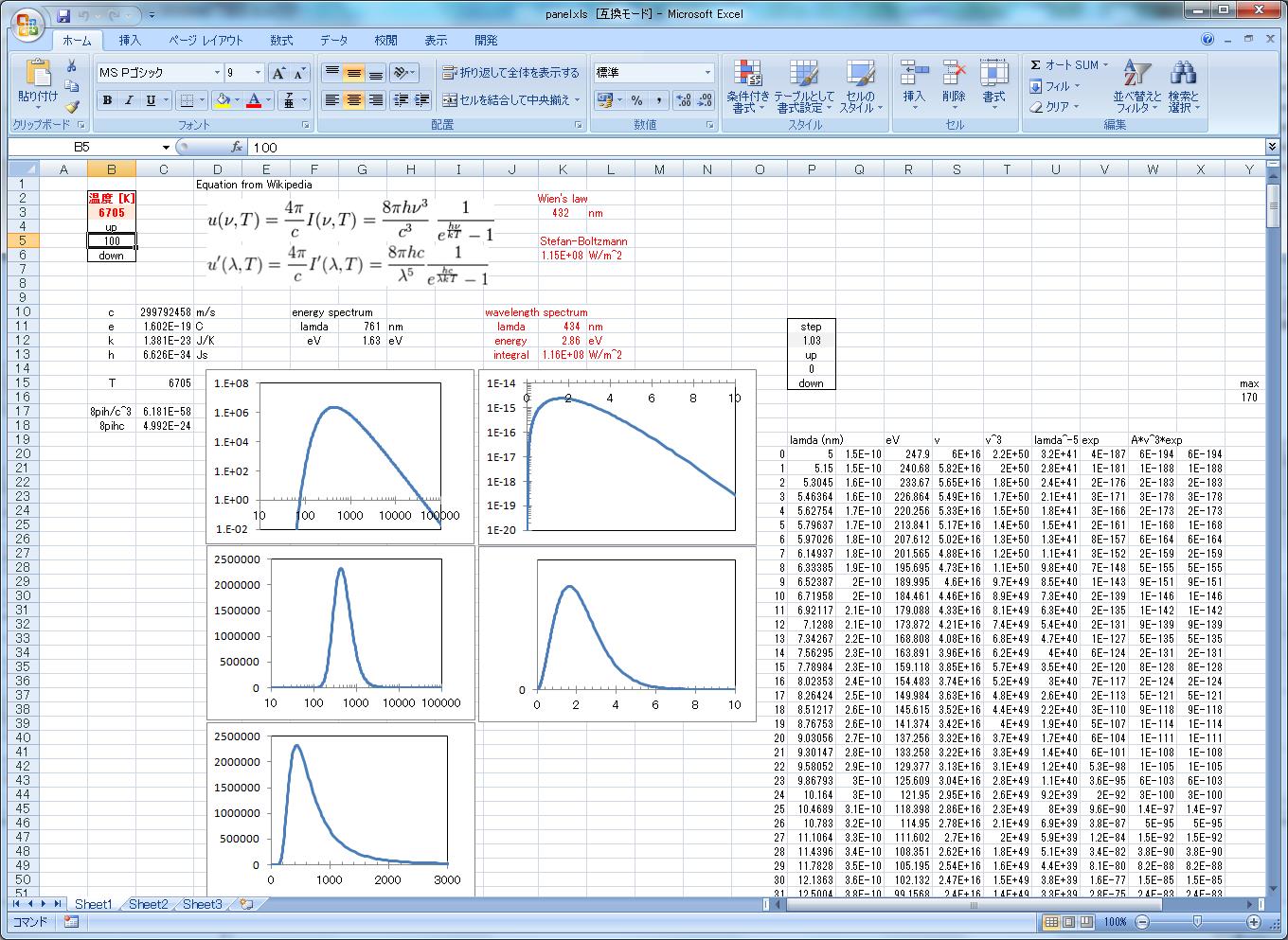The width and height of the screenshot is (1288, 940).
Task: Switch to the データ ribbon tab
Action: pos(333,41)
